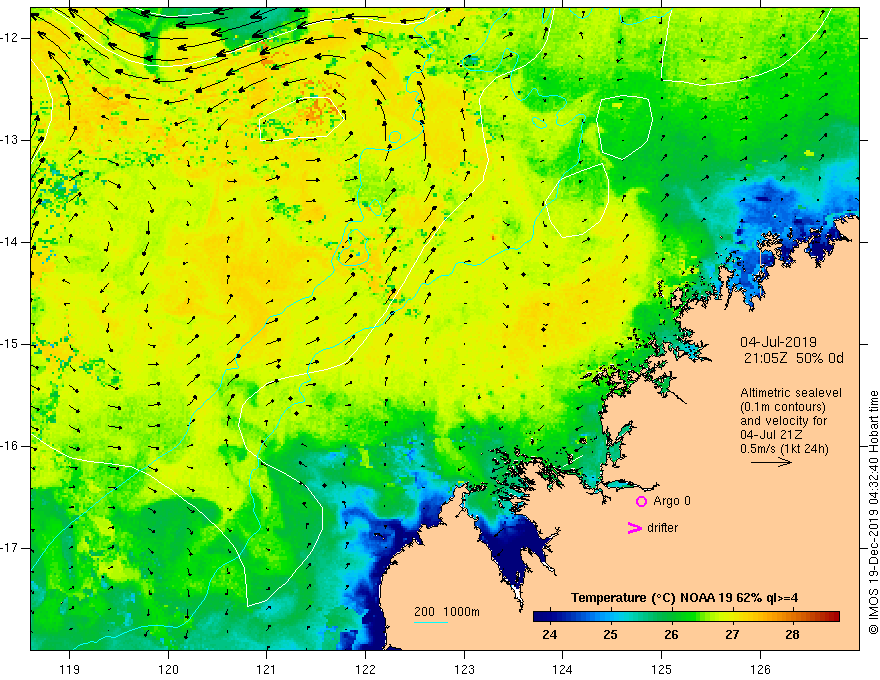Screen dimensions: 880x680
Task: Click the 0.5m/s velocity reference arrow
Action: [771, 462]
